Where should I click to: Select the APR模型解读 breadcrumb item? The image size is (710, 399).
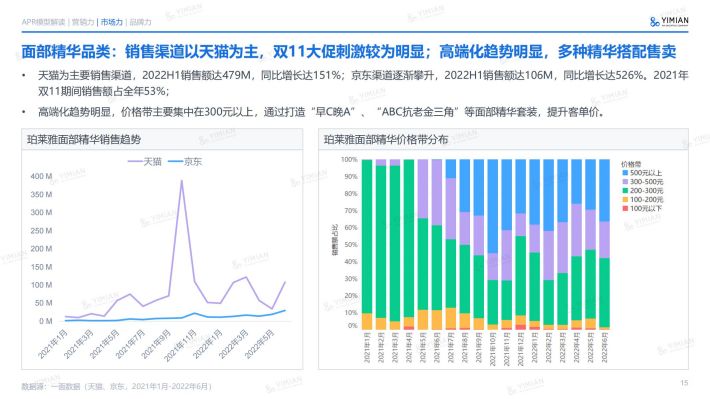43,22
